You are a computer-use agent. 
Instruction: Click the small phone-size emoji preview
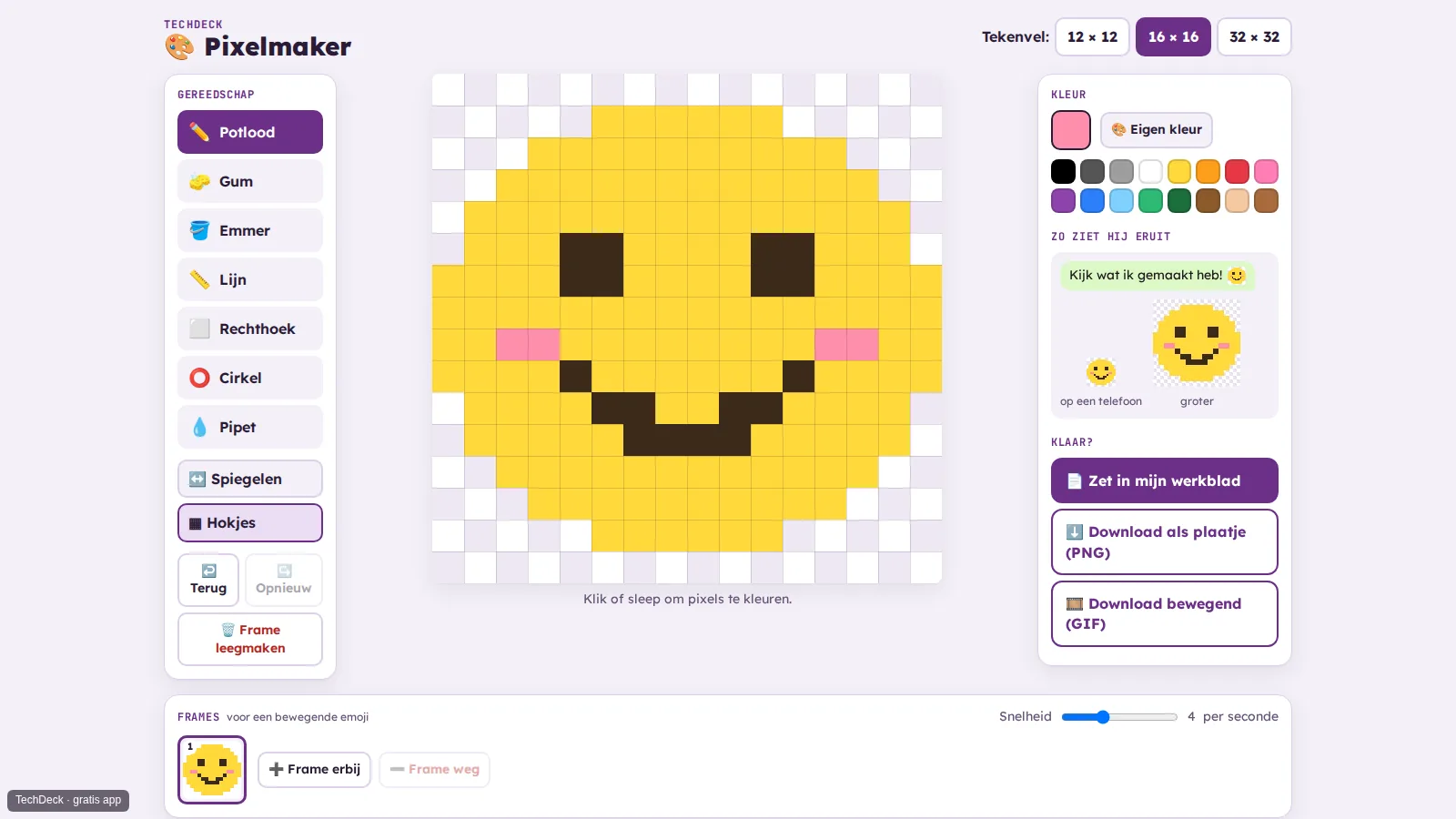[x=1101, y=372]
